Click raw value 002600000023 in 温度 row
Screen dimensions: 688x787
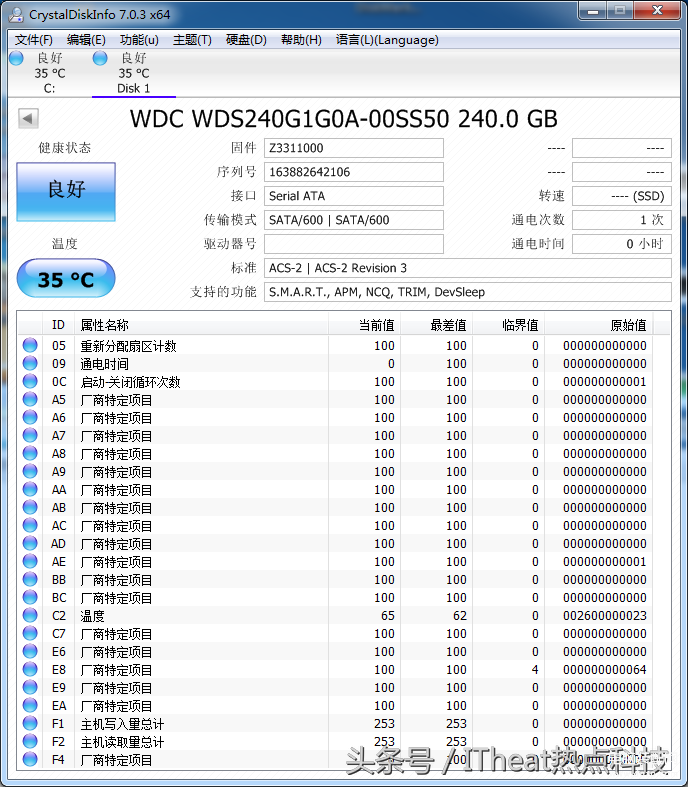tap(605, 615)
